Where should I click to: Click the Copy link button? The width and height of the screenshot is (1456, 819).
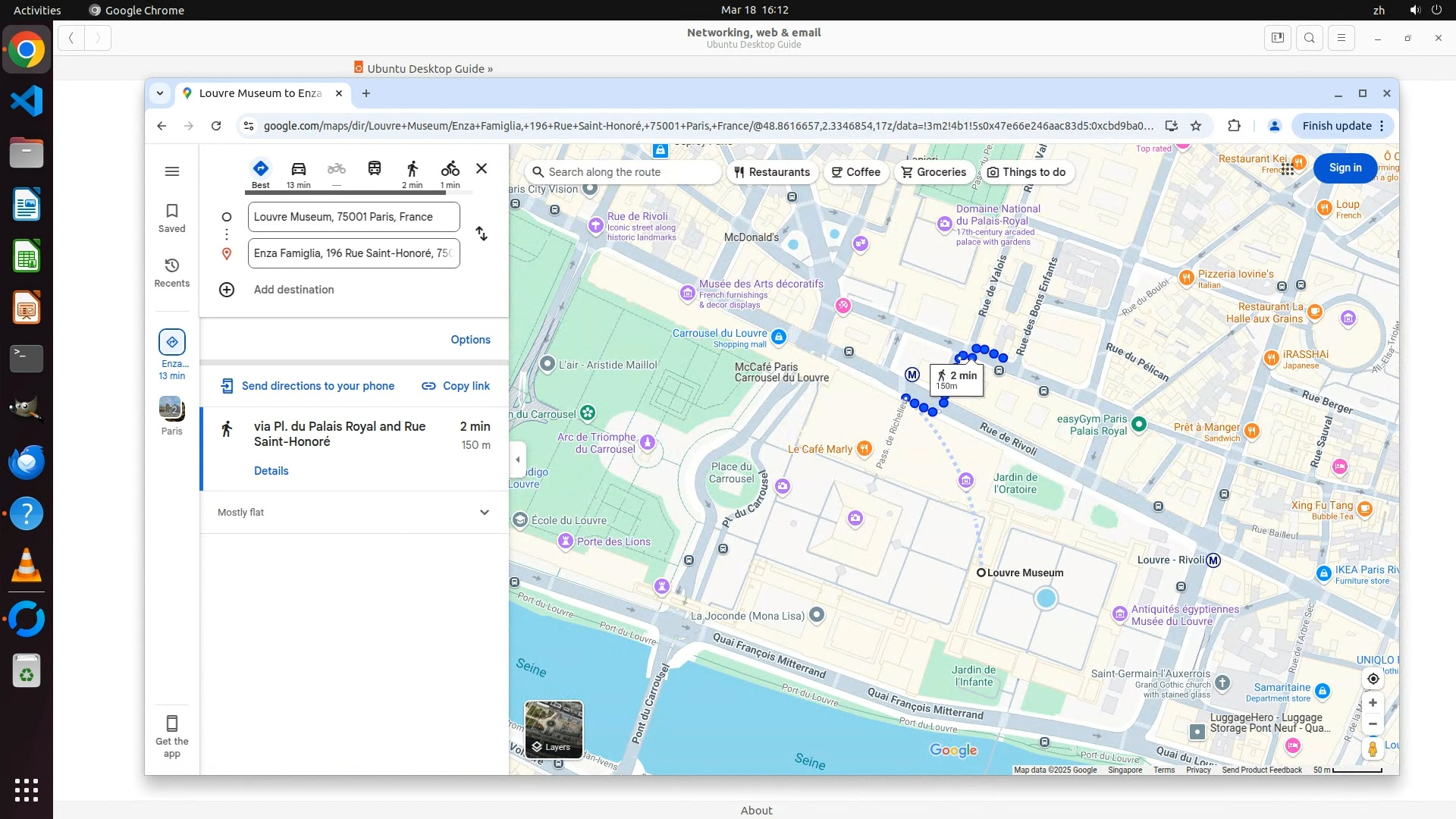[456, 386]
